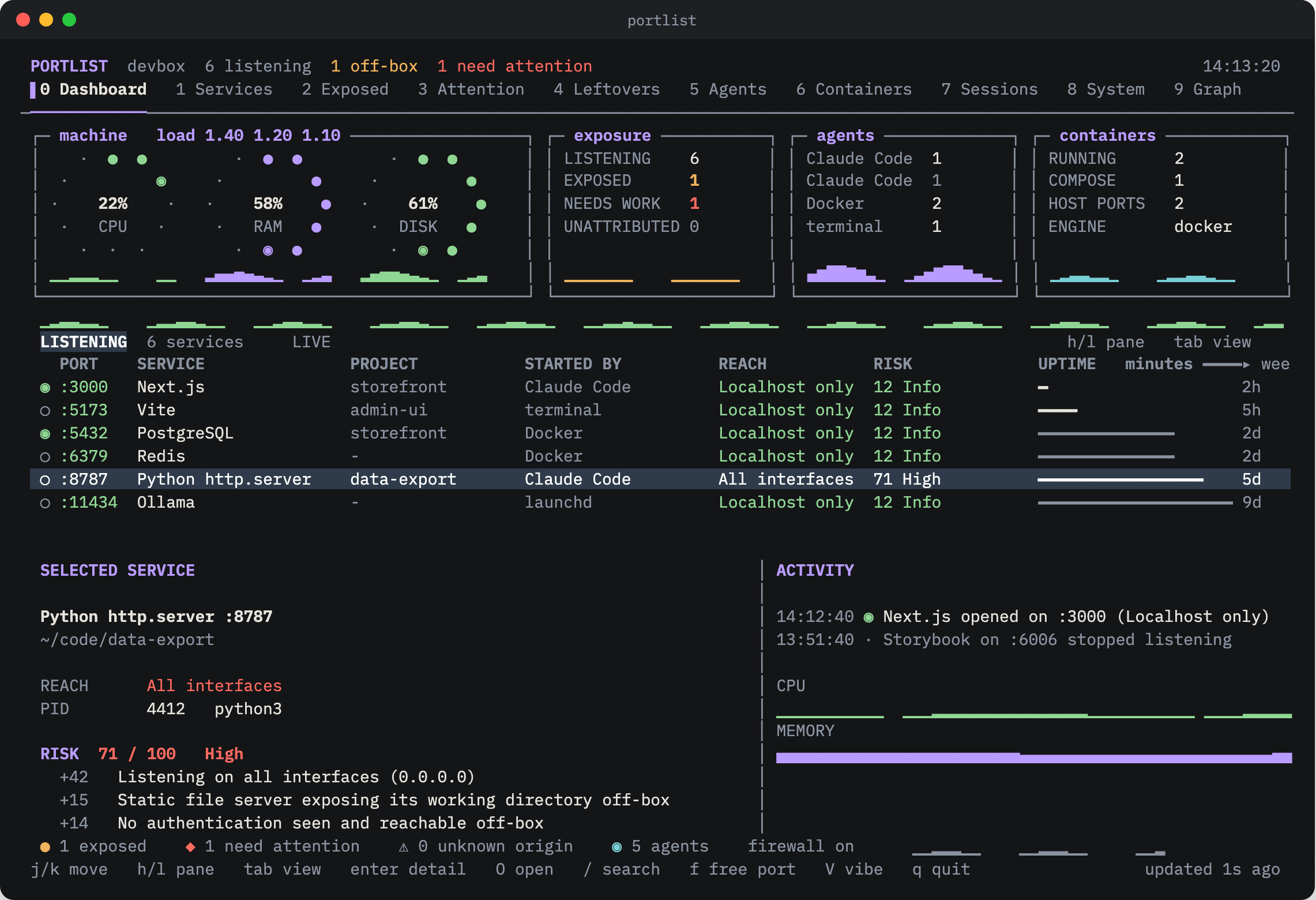The height and width of the screenshot is (900, 1316).
Task: Click the '71 High' risk cell
Action: [907, 479]
